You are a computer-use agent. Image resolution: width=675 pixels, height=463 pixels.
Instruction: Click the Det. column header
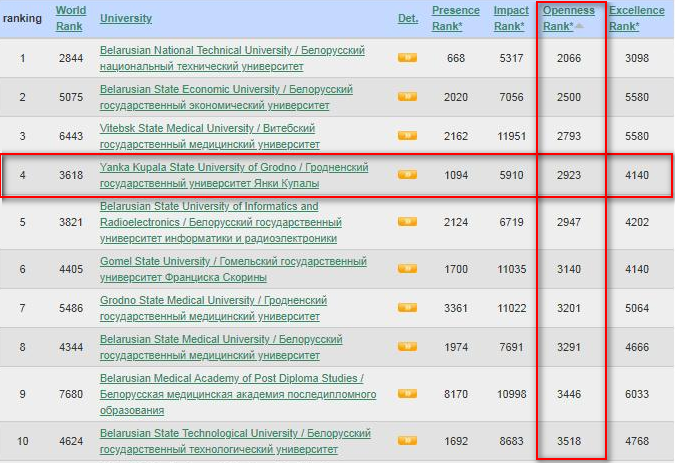(408, 18)
